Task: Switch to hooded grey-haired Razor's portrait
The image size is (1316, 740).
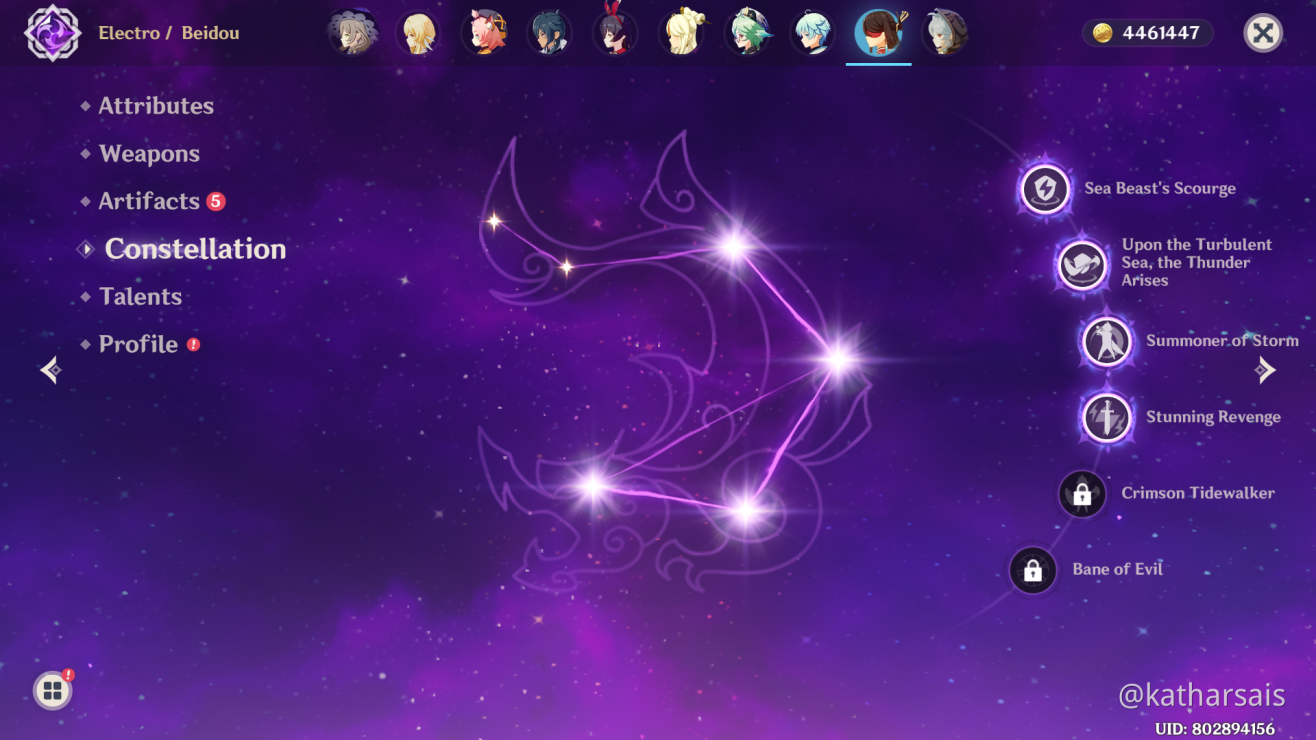Action: coord(944,33)
